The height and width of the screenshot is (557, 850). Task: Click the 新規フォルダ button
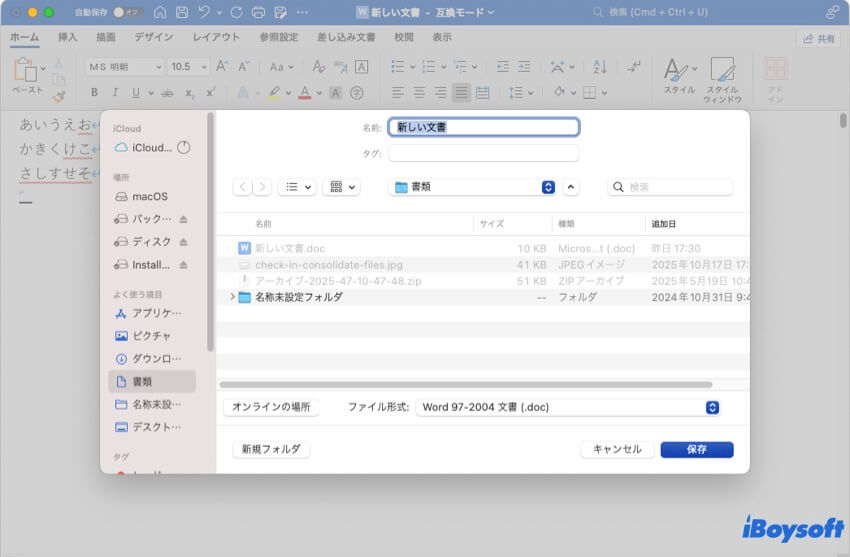click(x=271, y=449)
